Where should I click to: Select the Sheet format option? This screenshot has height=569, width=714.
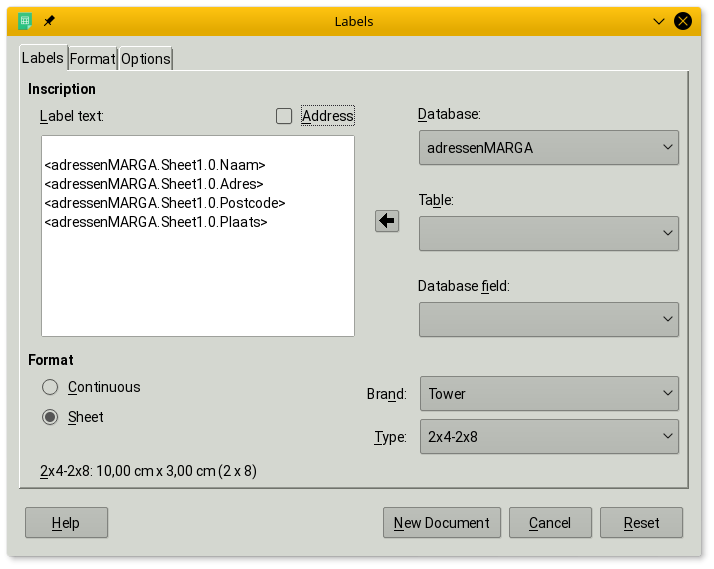pos(50,417)
